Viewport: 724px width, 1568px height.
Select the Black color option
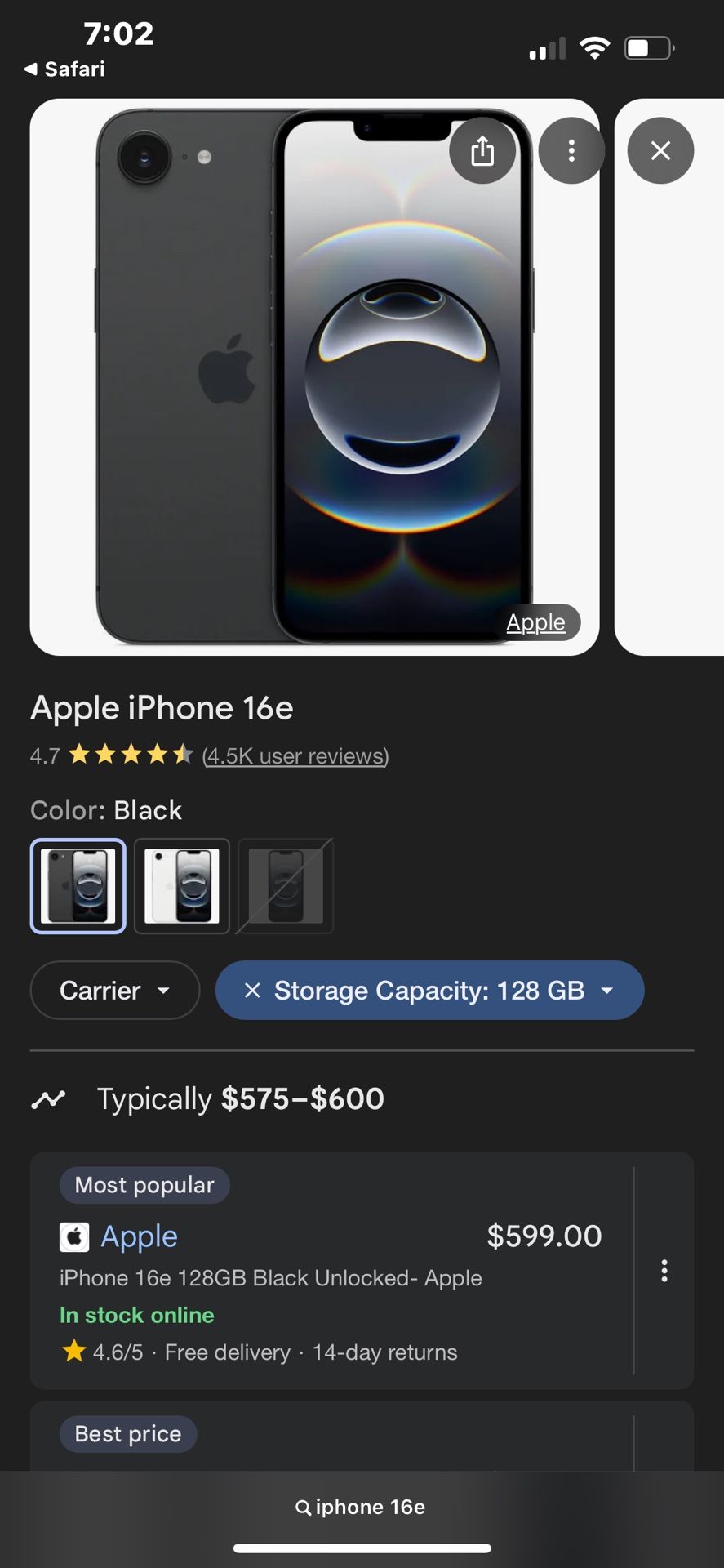(78, 886)
